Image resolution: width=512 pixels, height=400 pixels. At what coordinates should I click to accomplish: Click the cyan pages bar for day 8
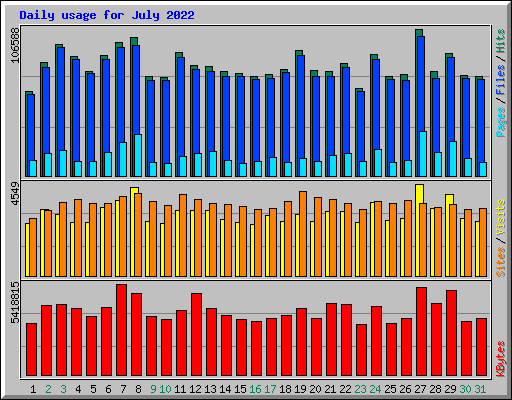[138, 155]
